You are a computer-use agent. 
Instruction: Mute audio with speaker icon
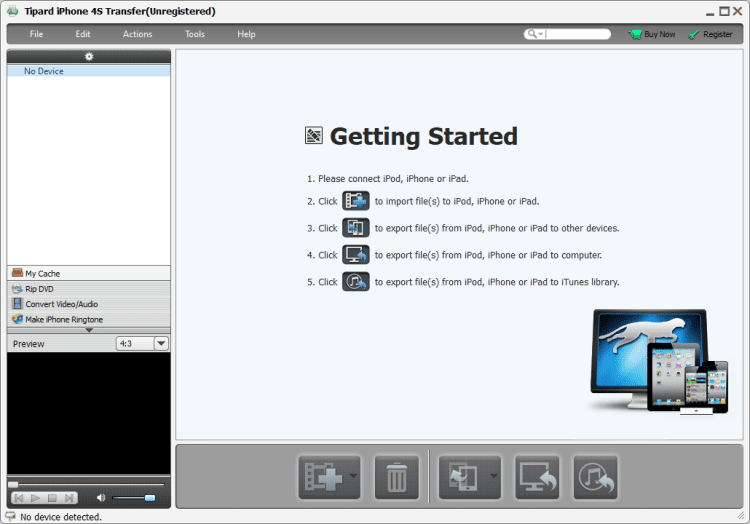point(101,498)
